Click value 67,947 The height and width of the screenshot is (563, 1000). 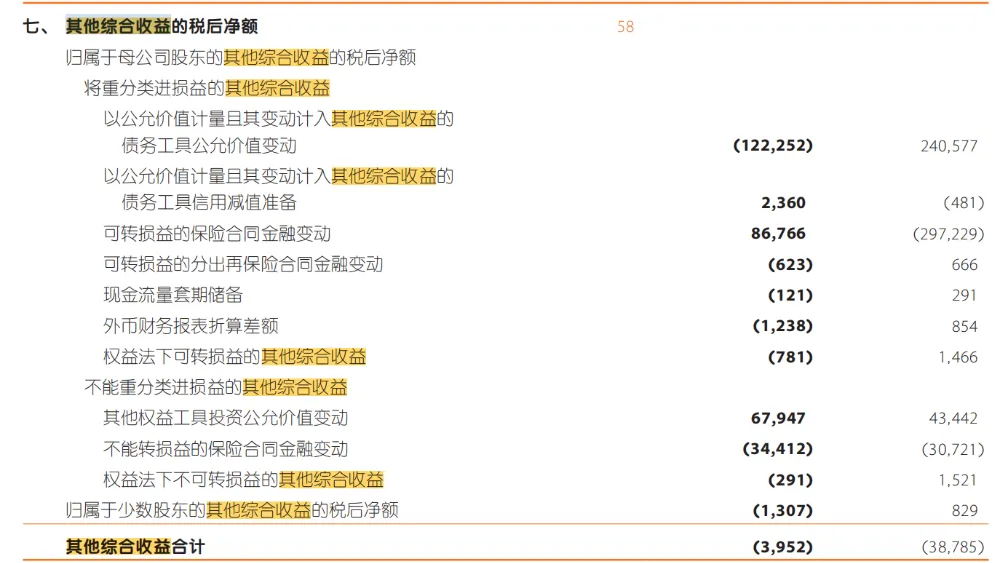point(778,418)
